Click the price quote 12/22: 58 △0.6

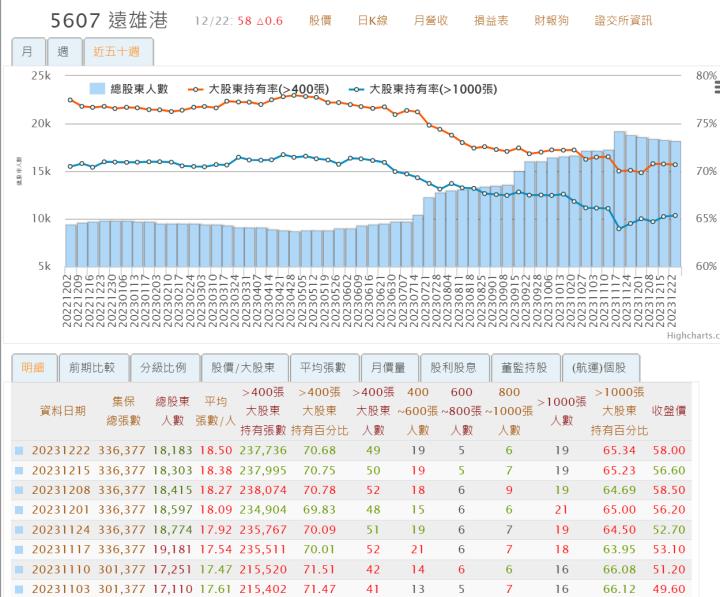(x=238, y=21)
